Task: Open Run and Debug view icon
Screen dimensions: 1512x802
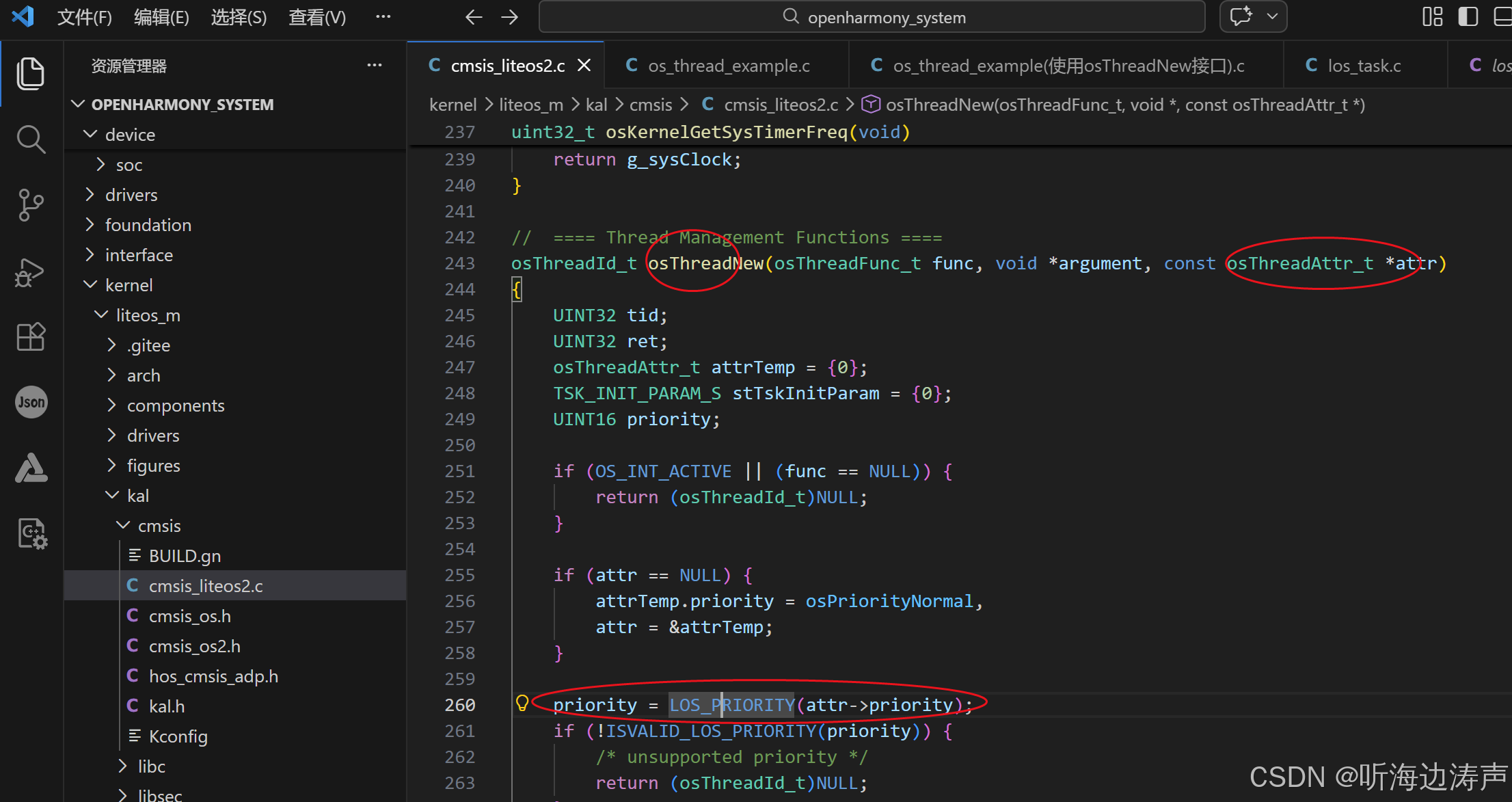Action: [x=30, y=271]
